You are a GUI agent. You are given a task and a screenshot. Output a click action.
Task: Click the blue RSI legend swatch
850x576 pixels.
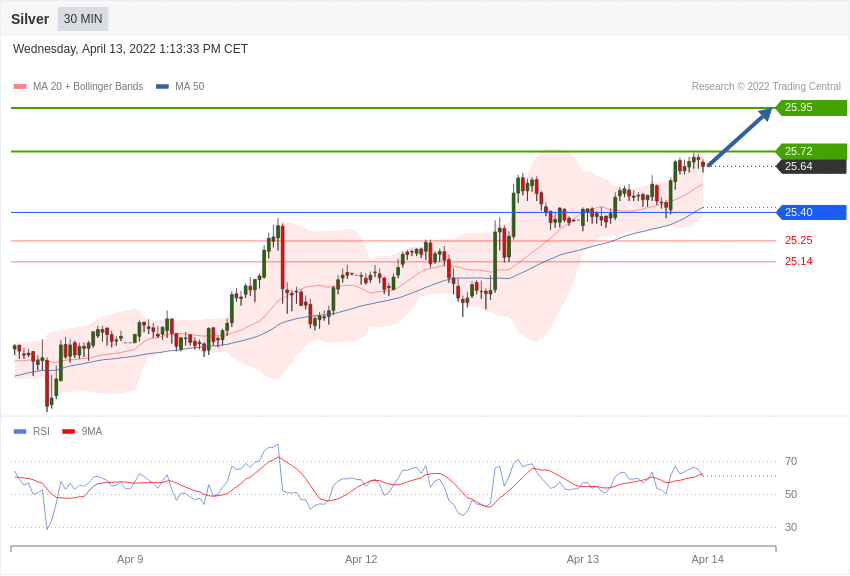(x=20, y=431)
